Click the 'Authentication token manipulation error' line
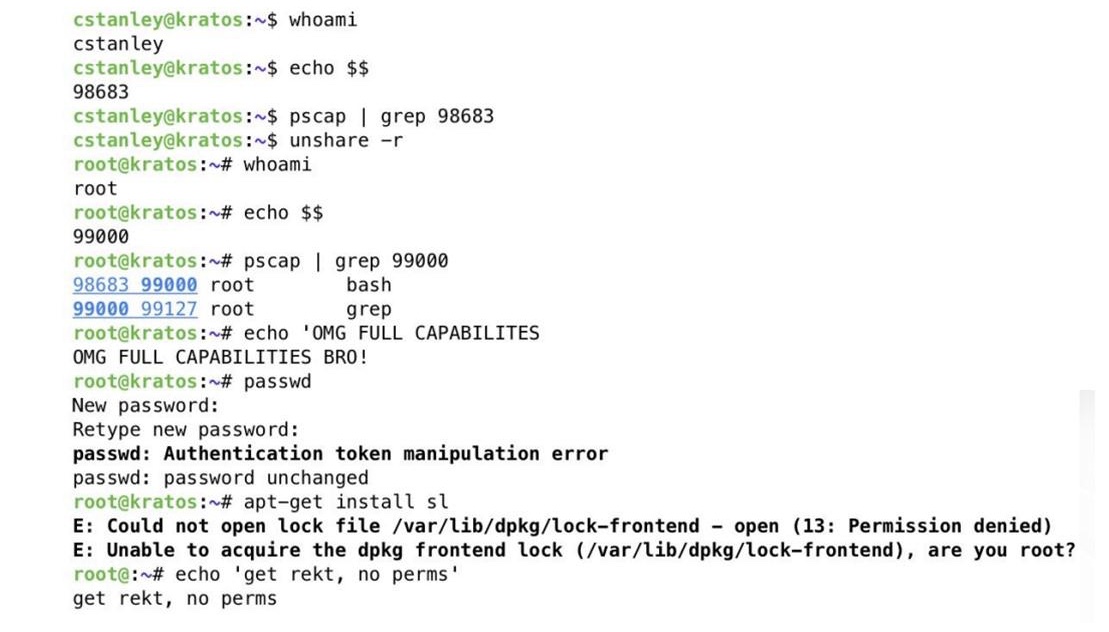This screenshot has height=632, width=1109. click(340, 454)
